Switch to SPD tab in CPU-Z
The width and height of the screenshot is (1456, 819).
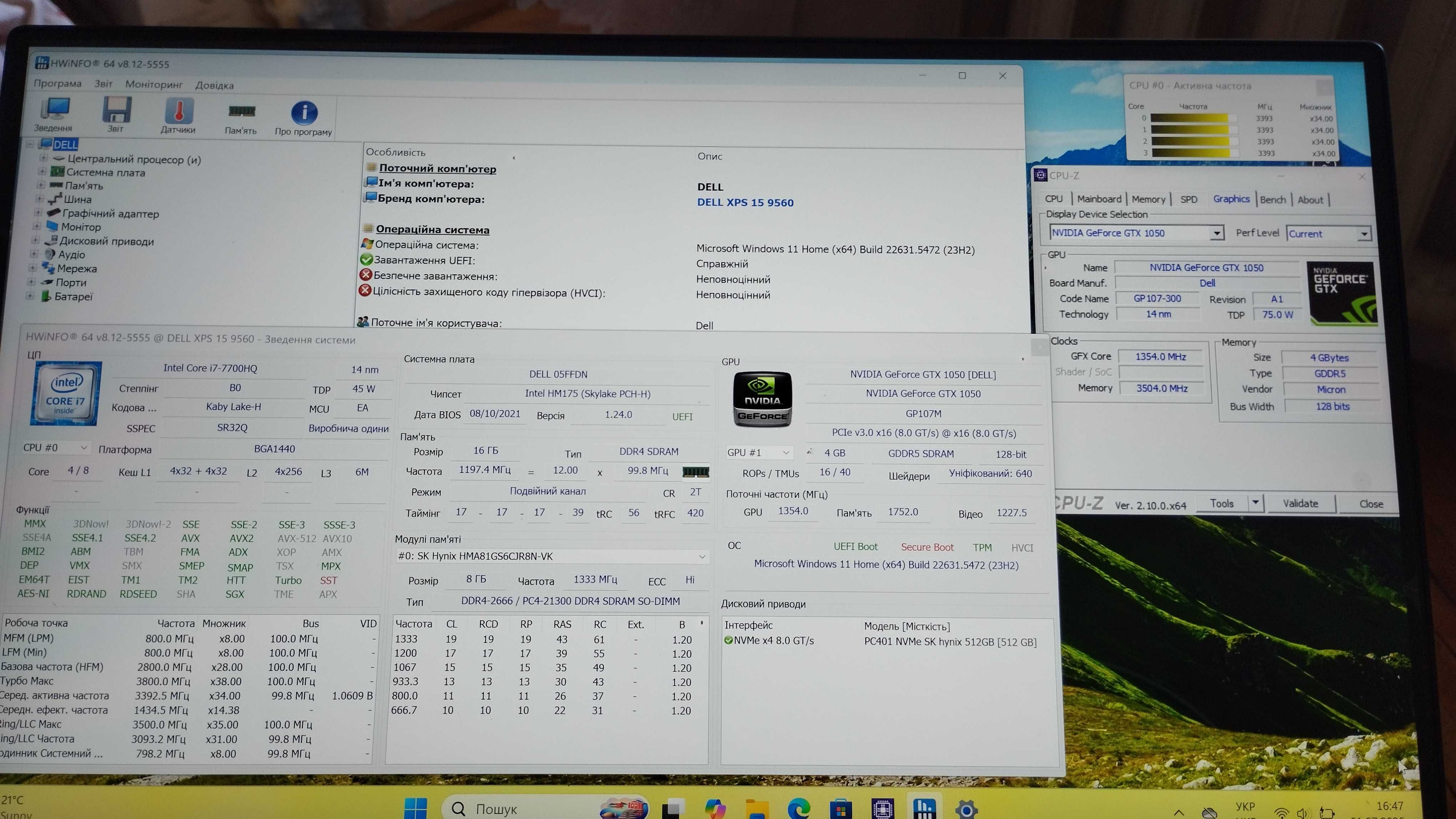click(x=1188, y=199)
